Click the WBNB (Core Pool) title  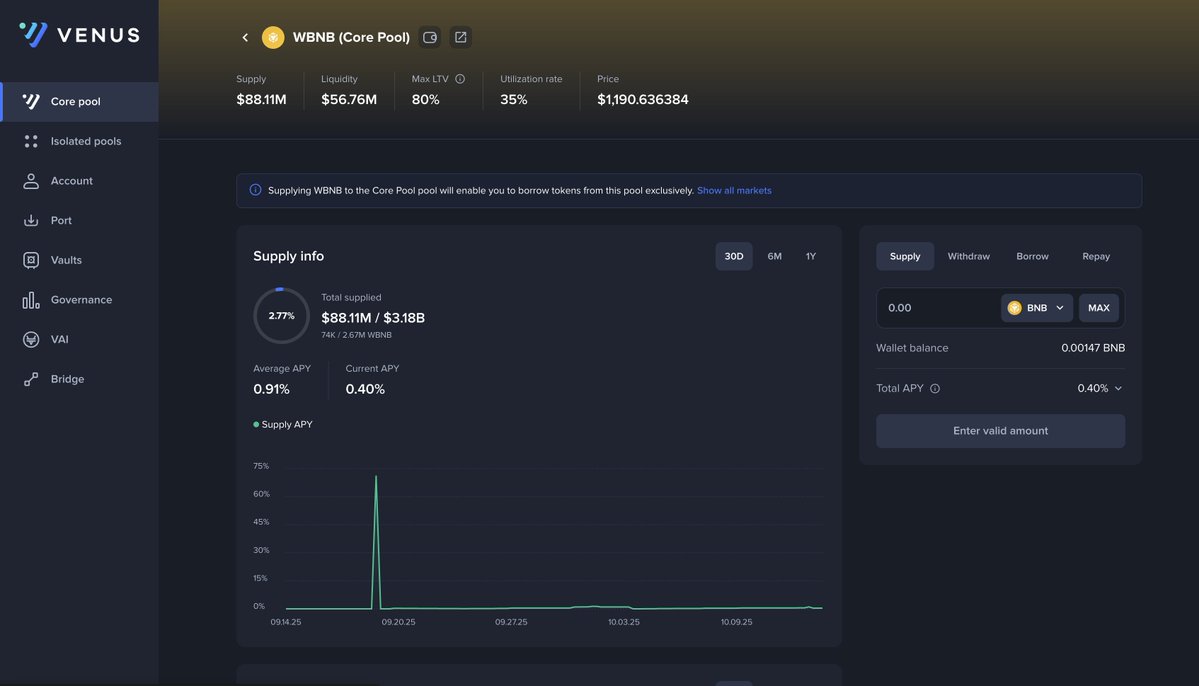click(x=351, y=37)
